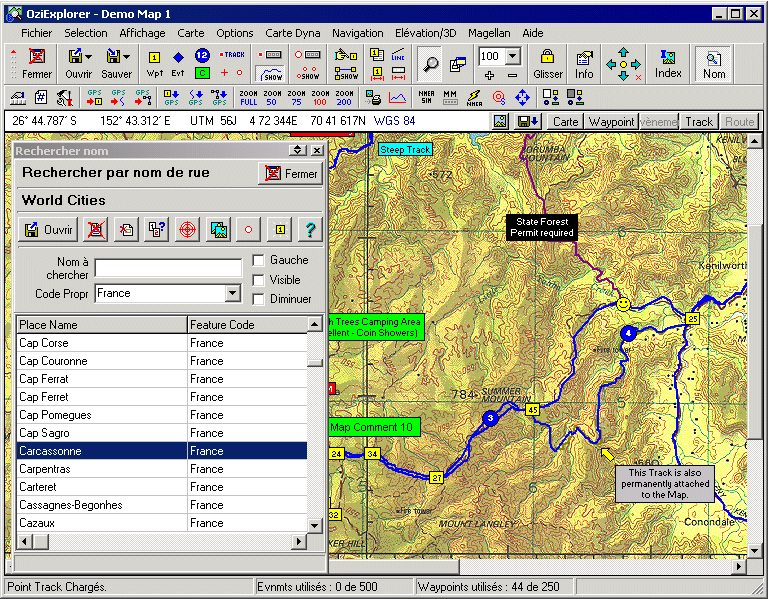Open the Code Propr France dropdown

[x=233, y=293]
